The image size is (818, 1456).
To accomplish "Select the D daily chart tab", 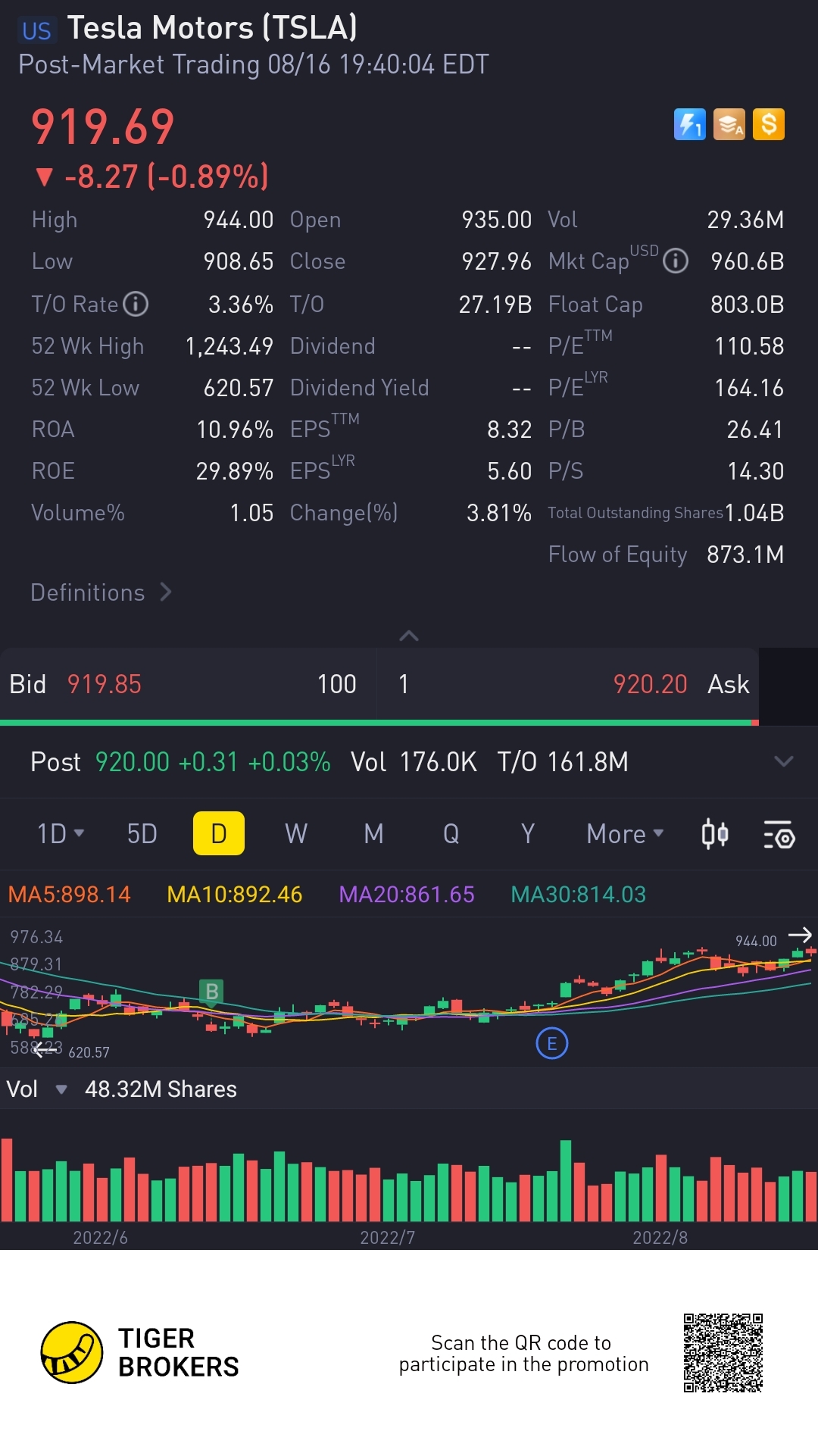I will pyautogui.click(x=219, y=833).
